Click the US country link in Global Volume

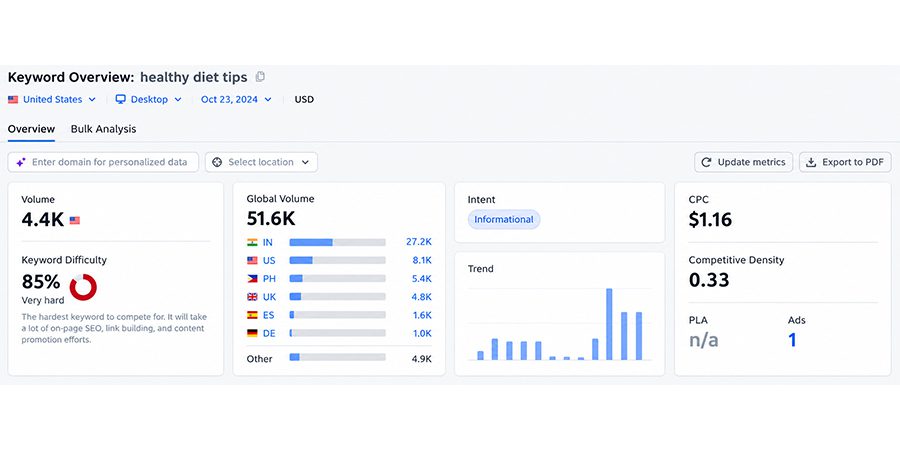(x=269, y=261)
